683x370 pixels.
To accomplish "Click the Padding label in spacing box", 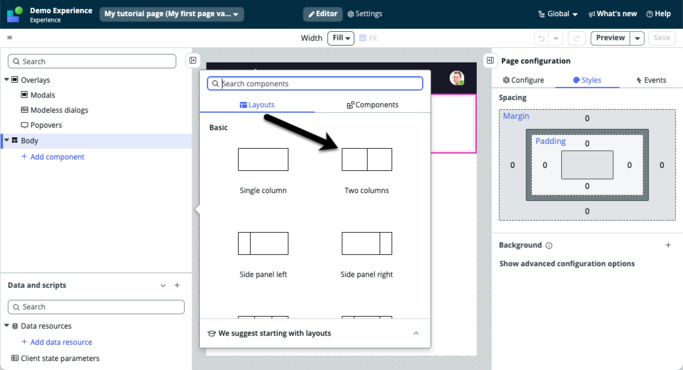I will pos(551,141).
